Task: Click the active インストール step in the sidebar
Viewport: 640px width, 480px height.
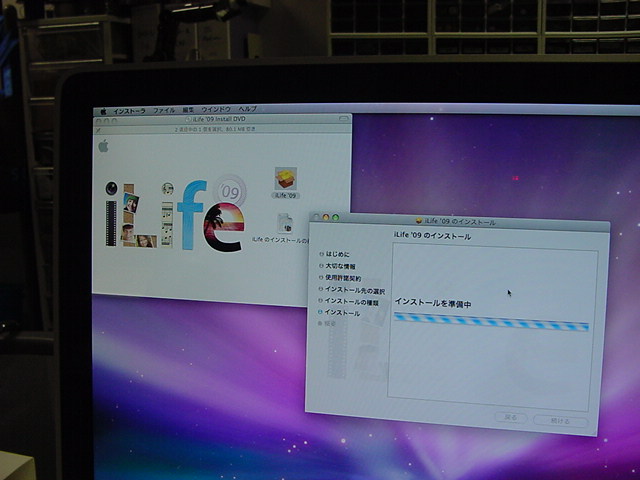Action: (339, 313)
